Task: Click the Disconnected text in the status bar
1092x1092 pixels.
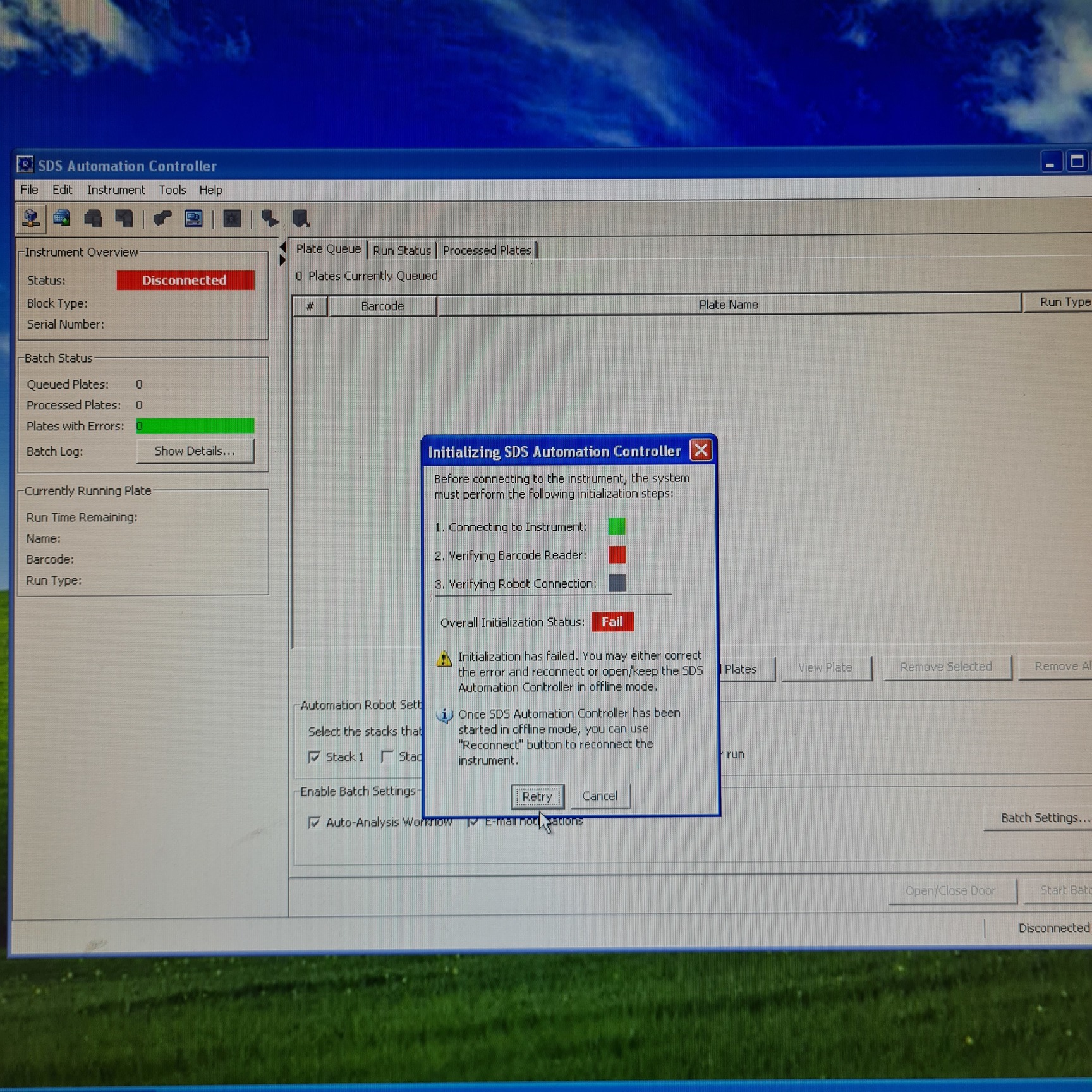Action: 1054,928
